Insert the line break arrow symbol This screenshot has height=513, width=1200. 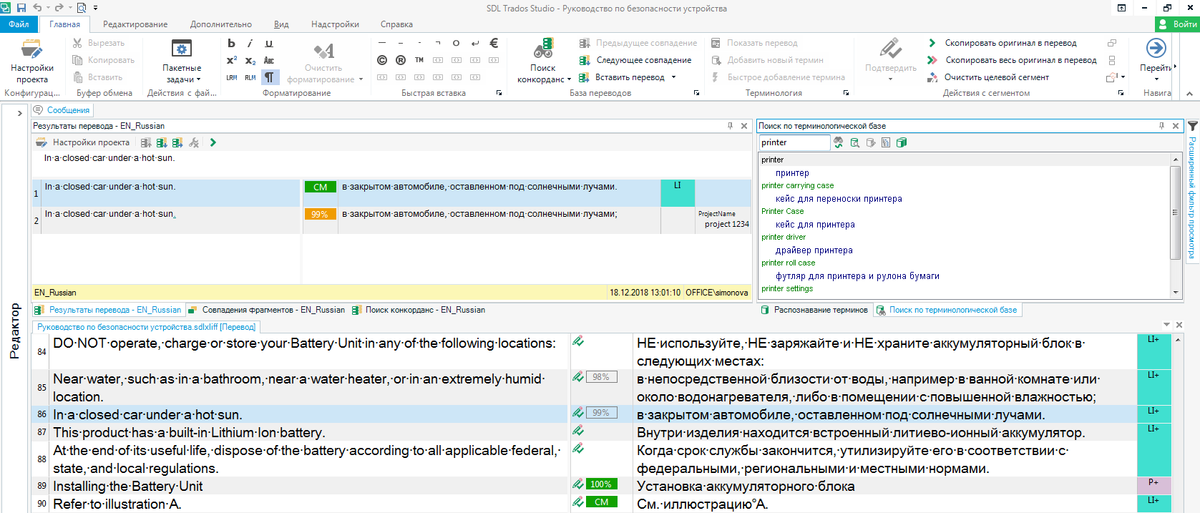point(475,44)
